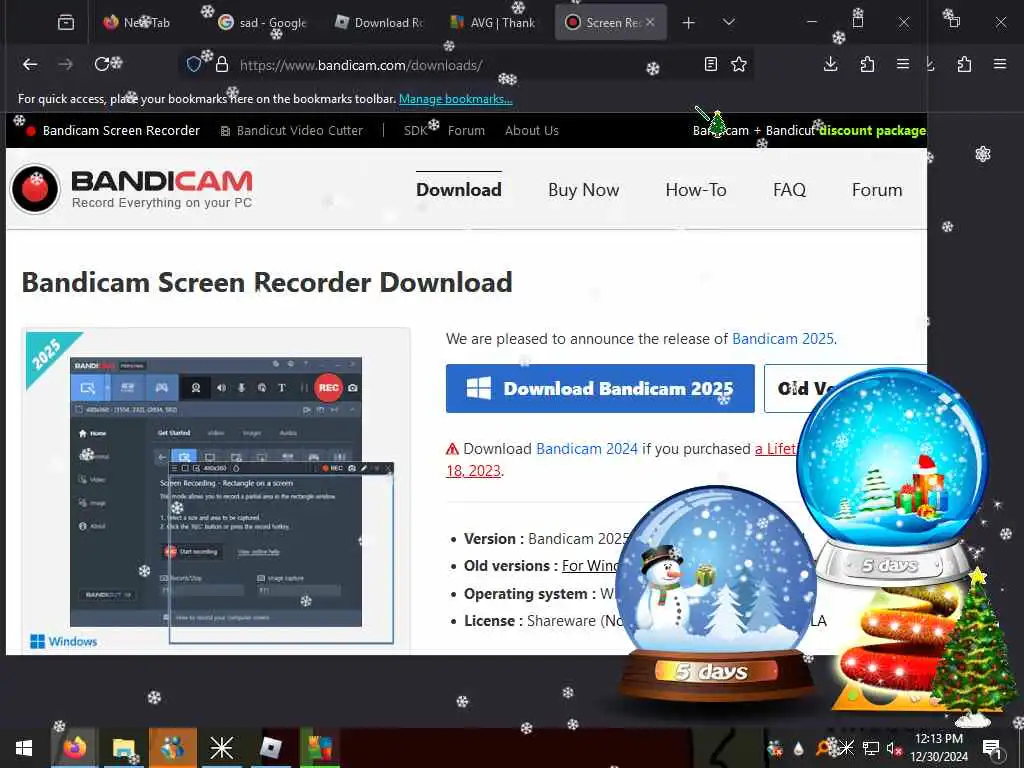Select the How-To menu item

(x=696, y=190)
